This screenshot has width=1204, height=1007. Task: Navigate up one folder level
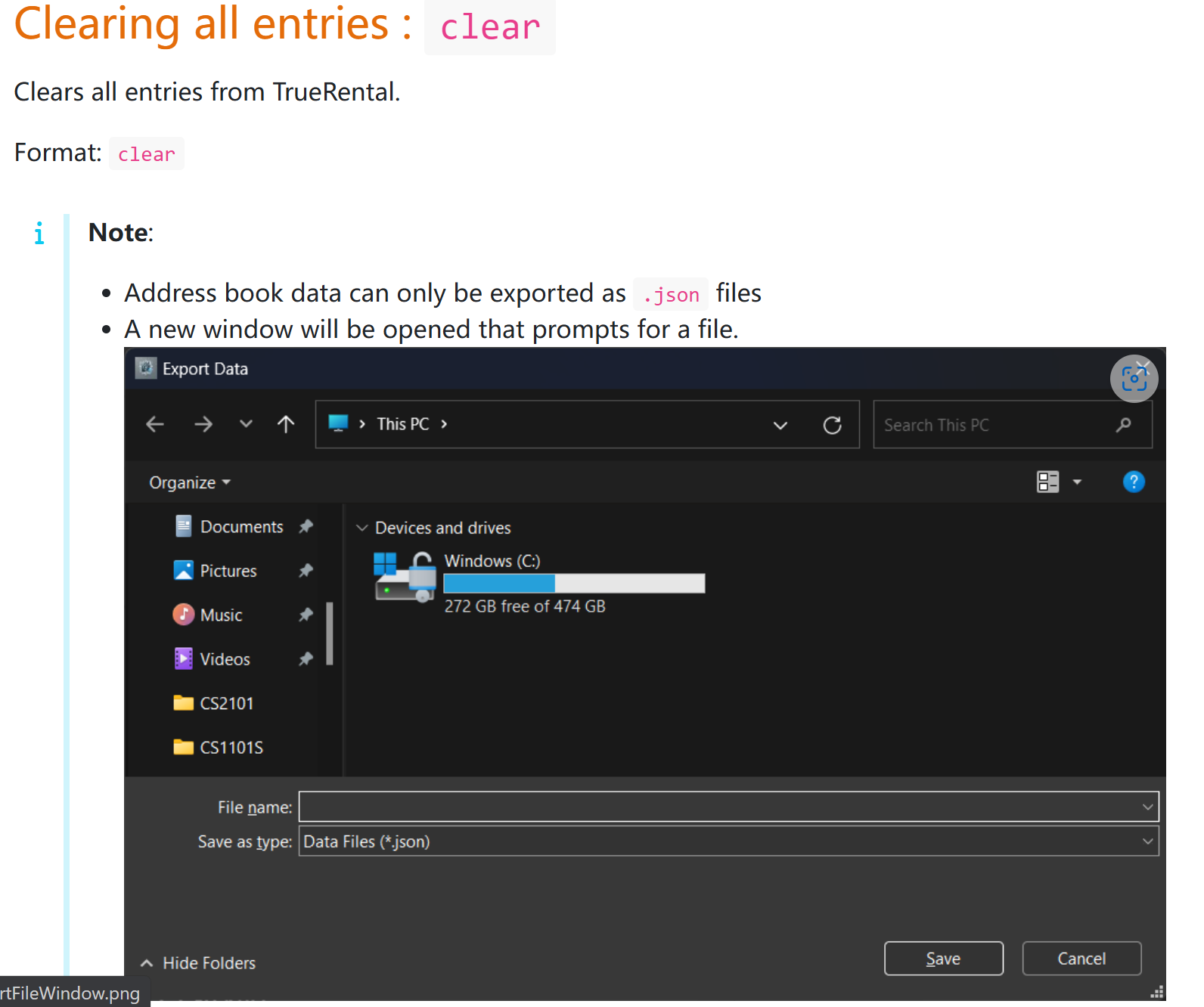click(286, 424)
